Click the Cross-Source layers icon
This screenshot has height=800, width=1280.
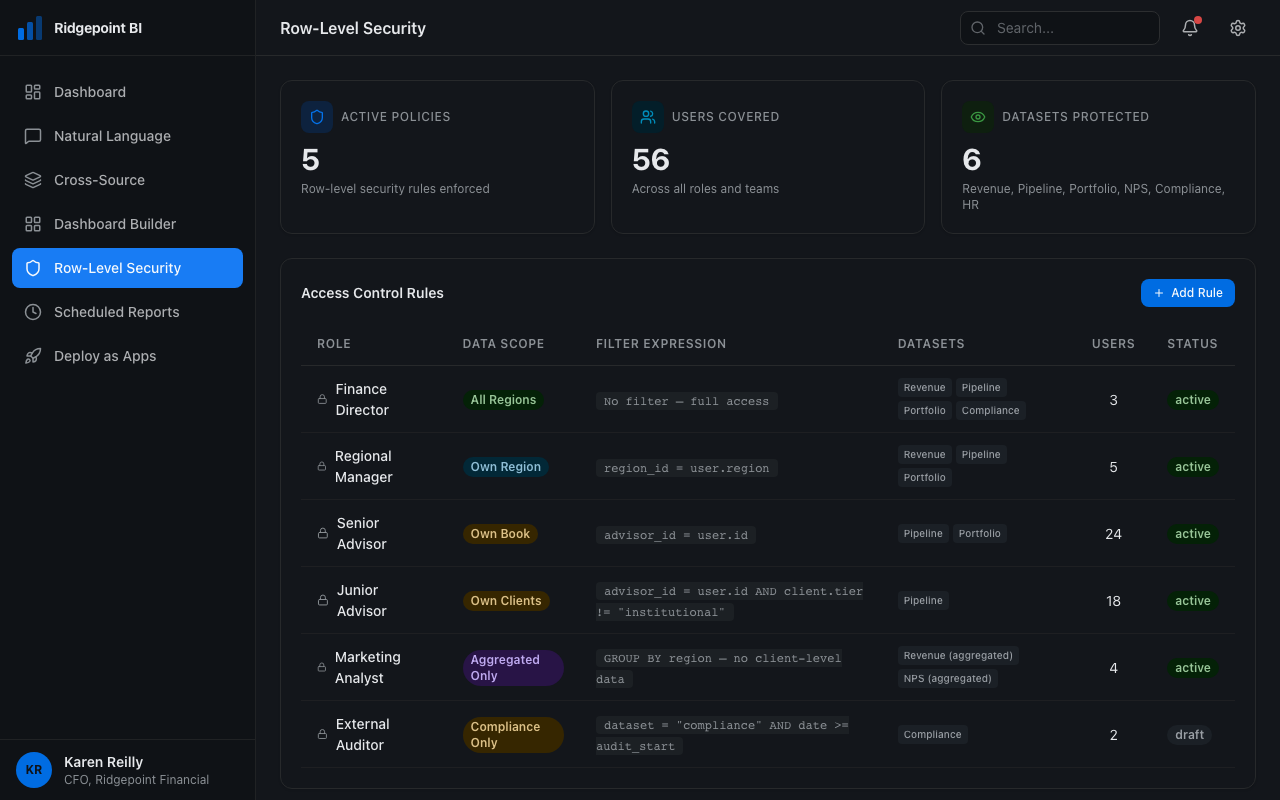(33, 180)
